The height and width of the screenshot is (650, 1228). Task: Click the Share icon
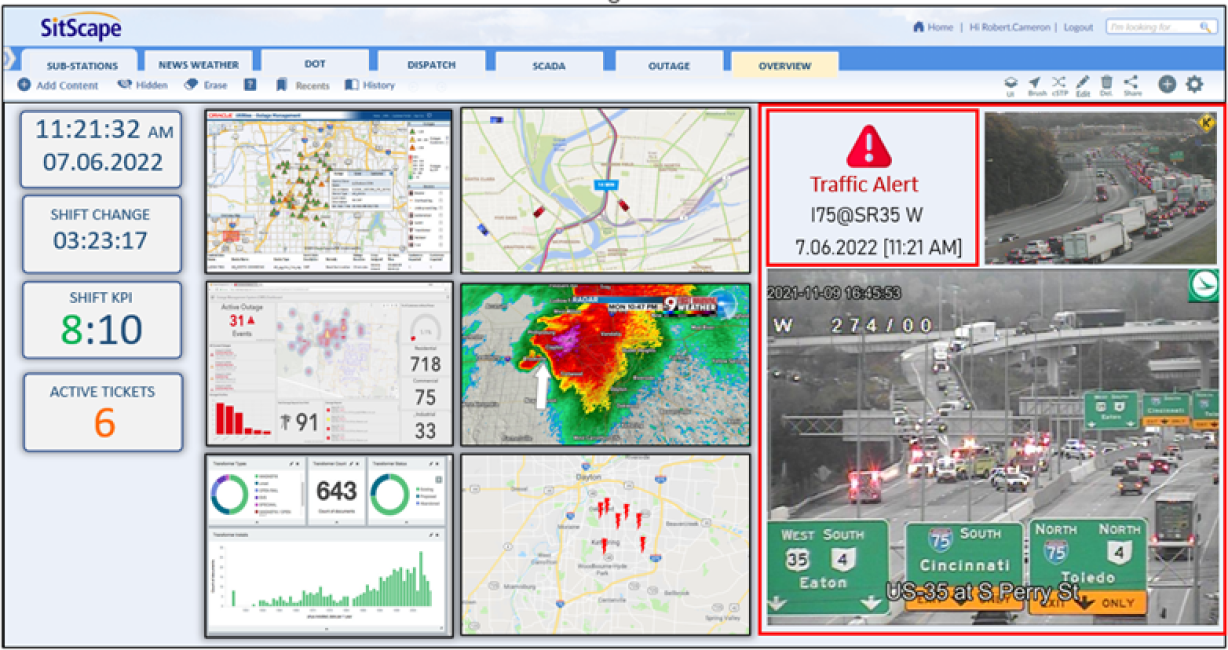pyautogui.click(x=1131, y=84)
